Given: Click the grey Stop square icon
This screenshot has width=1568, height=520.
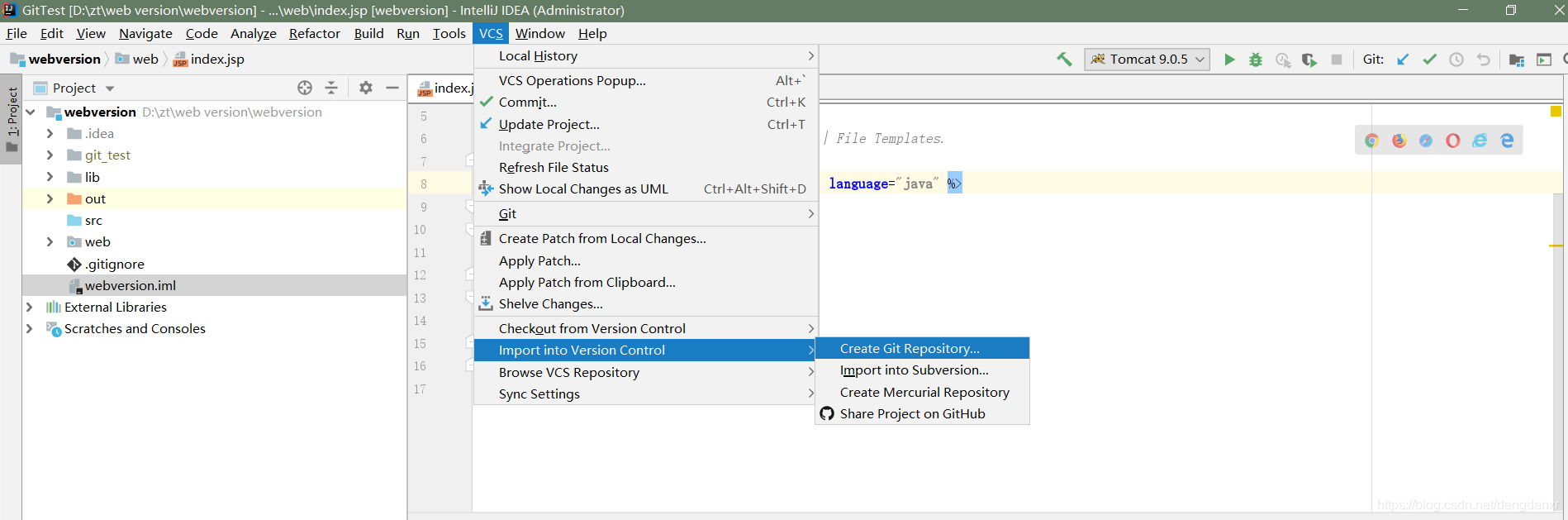Looking at the screenshot, I should (x=1337, y=60).
